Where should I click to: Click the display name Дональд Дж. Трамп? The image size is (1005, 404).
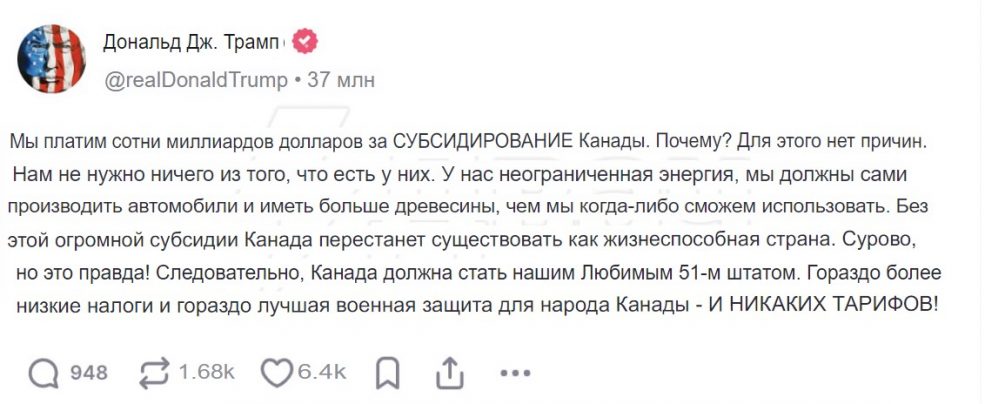click(x=194, y=43)
